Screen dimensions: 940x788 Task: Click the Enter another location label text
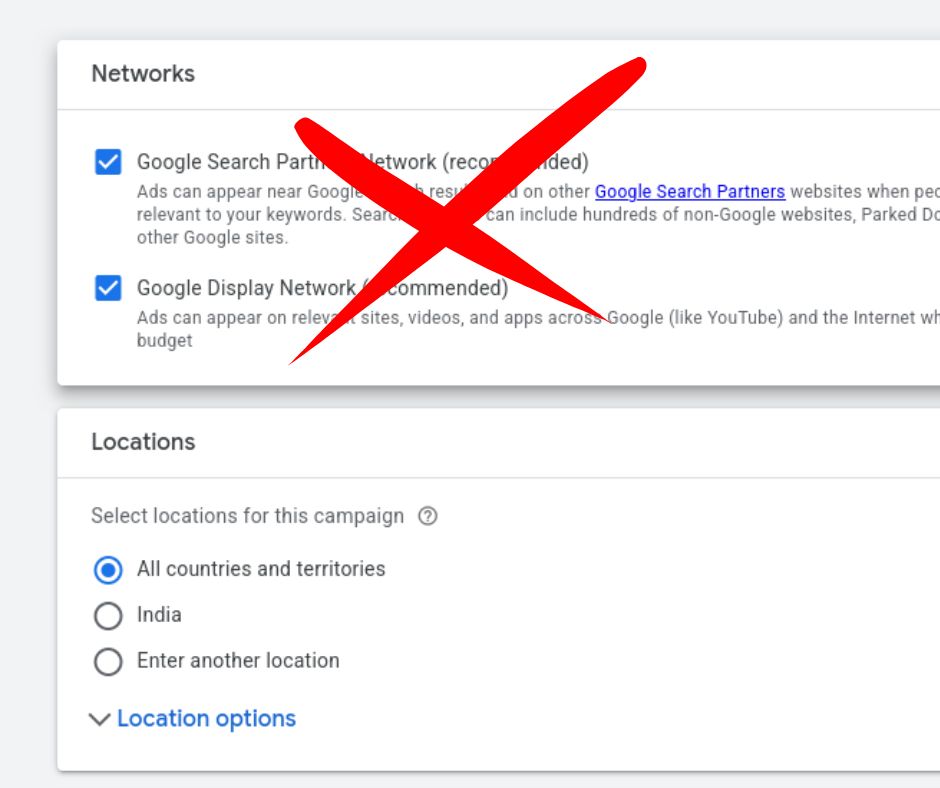click(x=238, y=661)
